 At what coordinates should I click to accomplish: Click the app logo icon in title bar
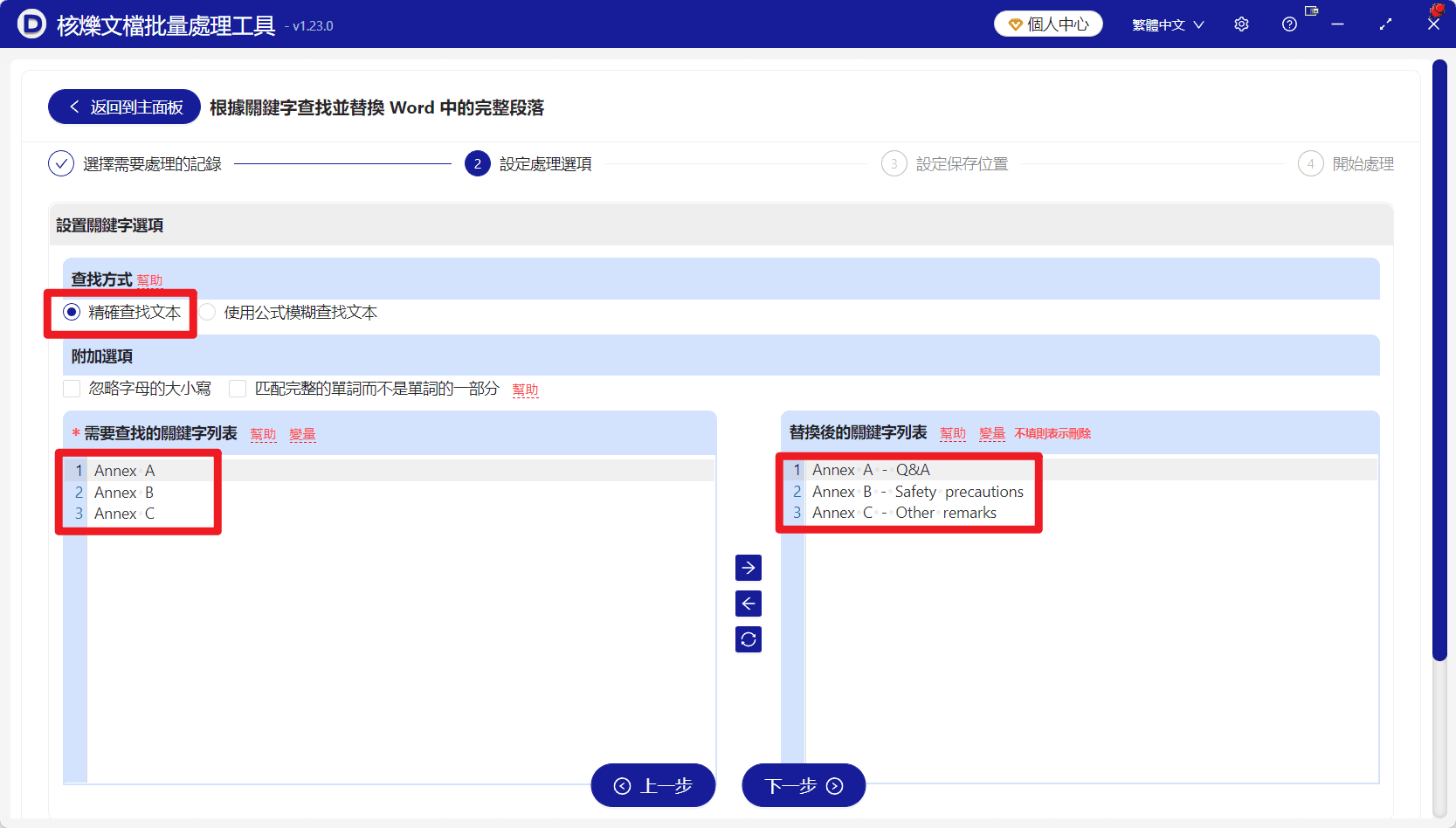pyautogui.click(x=31, y=24)
